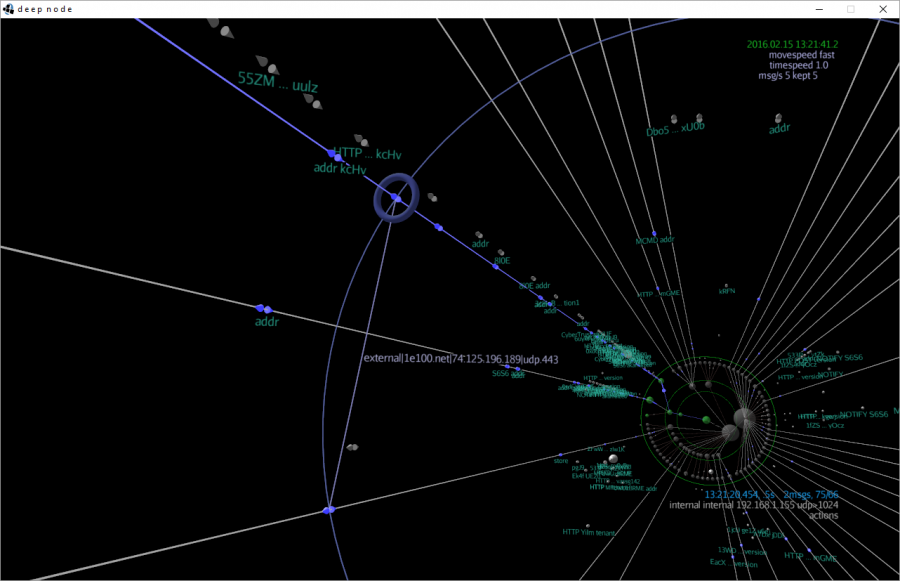The height and width of the screenshot is (581, 900).
Task: Click the 'msg/s 5 kept 5' status text
Action: tap(788, 76)
